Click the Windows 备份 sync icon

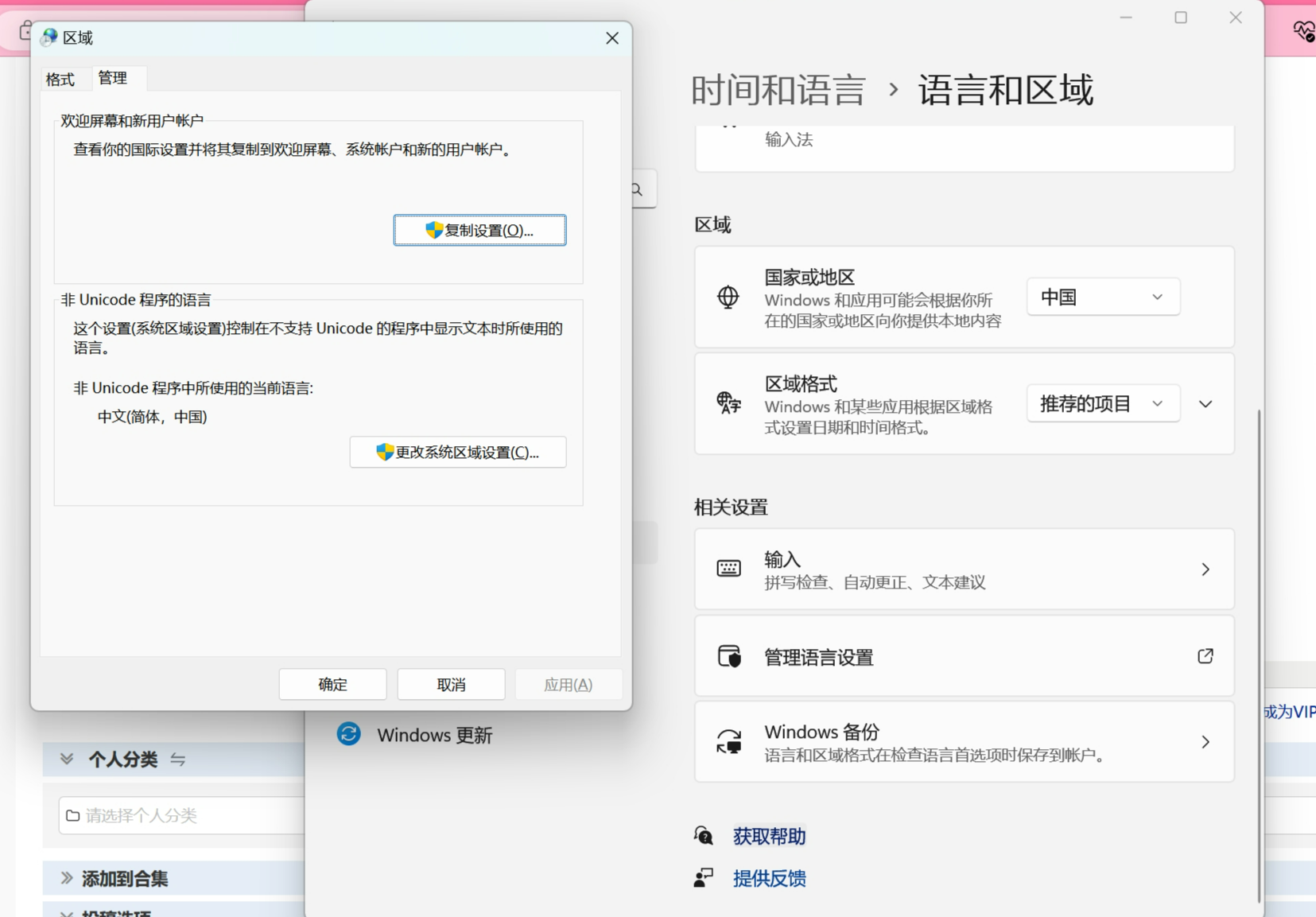pyautogui.click(x=728, y=741)
